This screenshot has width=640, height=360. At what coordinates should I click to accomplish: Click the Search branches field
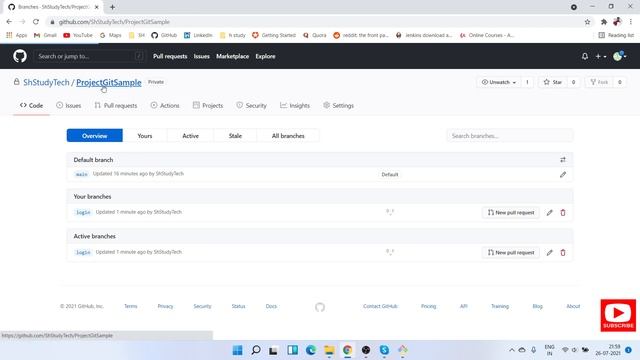[x=510, y=136]
